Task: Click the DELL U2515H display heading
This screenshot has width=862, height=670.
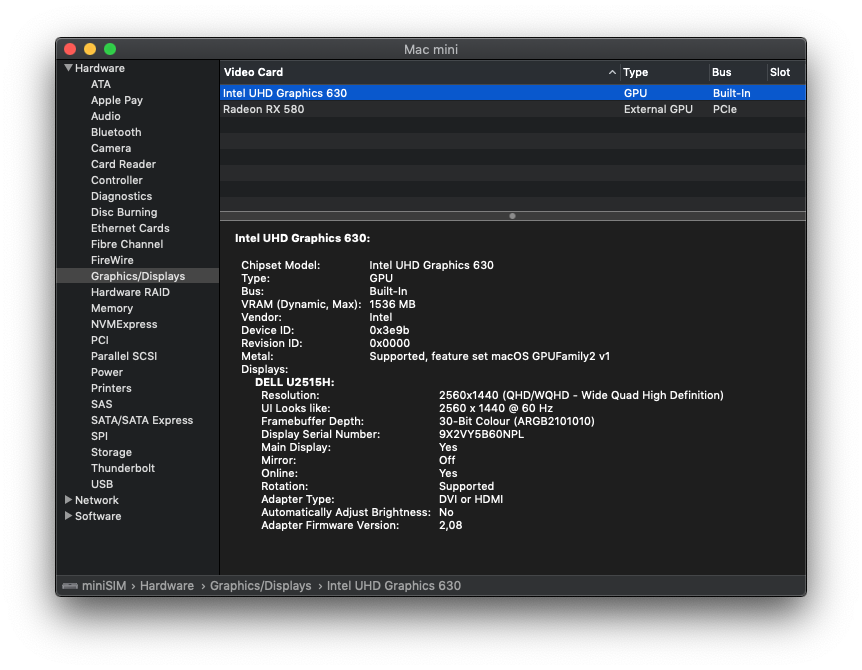Action: pos(295,382)
